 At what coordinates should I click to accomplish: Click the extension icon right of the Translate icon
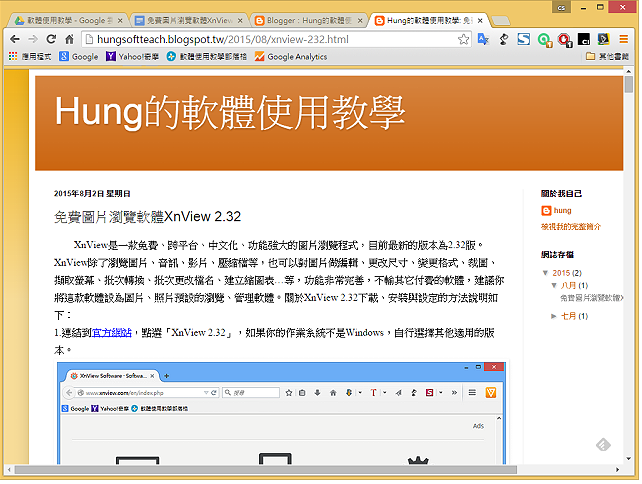504,39
